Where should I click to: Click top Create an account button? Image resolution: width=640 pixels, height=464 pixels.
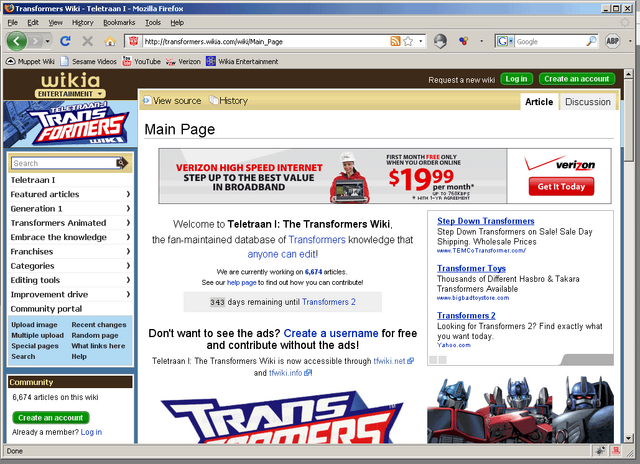576,79
